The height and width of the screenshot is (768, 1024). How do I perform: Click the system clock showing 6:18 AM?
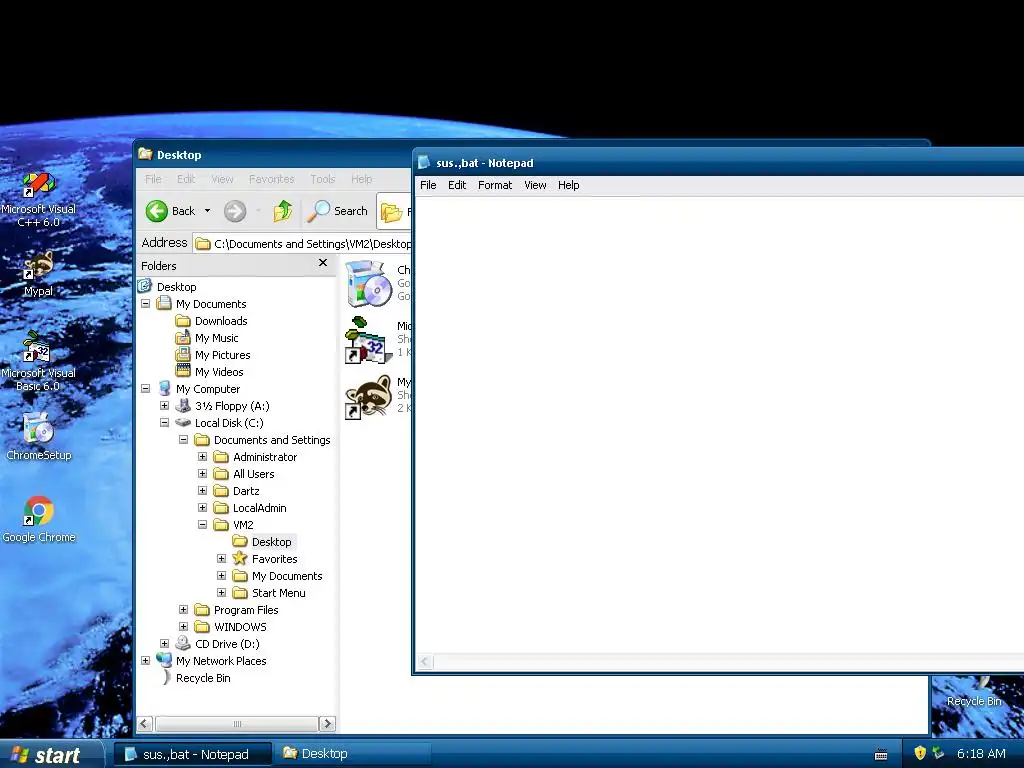[x=981, y=754]
